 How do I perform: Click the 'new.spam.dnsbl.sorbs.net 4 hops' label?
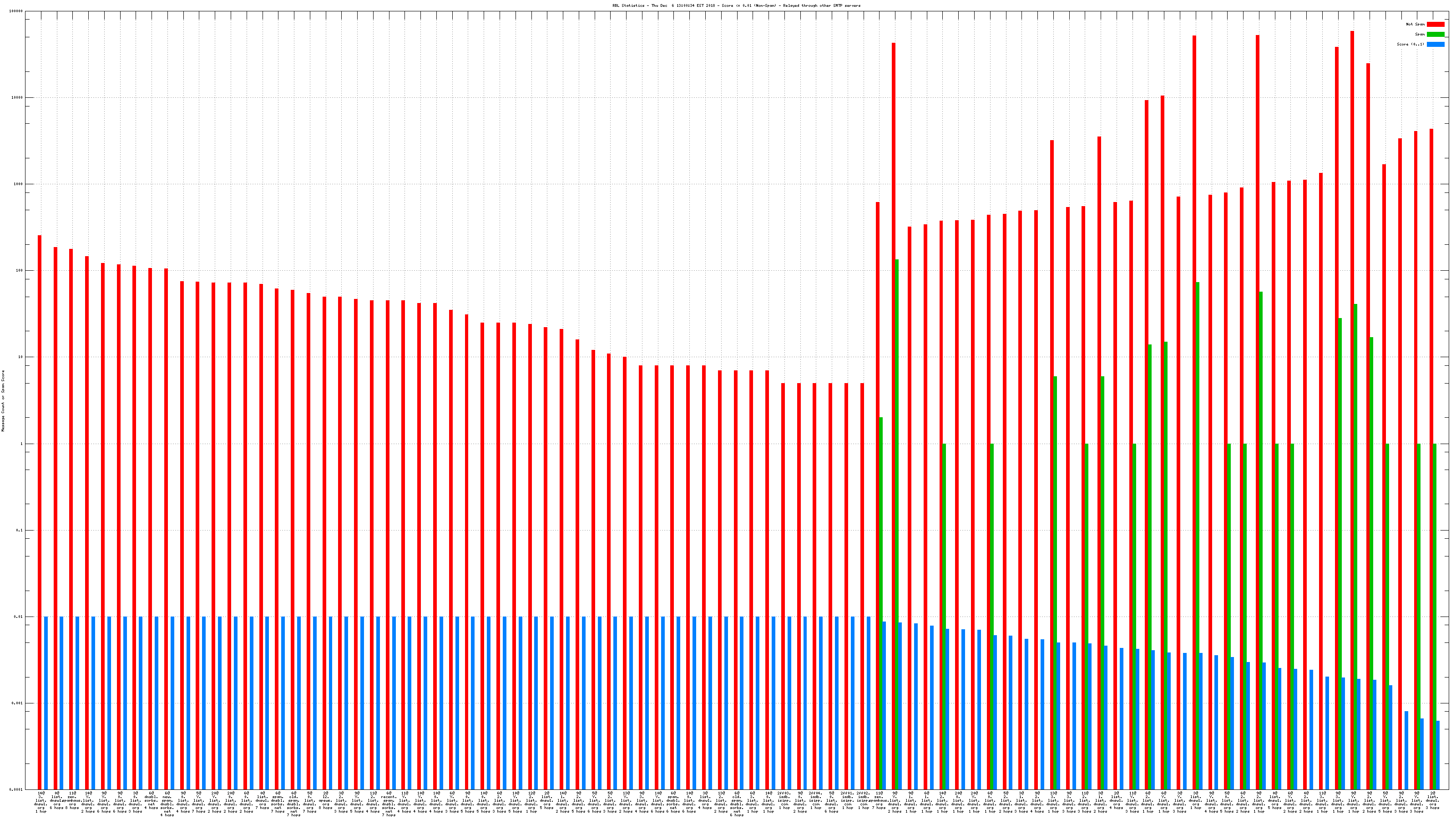point(167,804)
